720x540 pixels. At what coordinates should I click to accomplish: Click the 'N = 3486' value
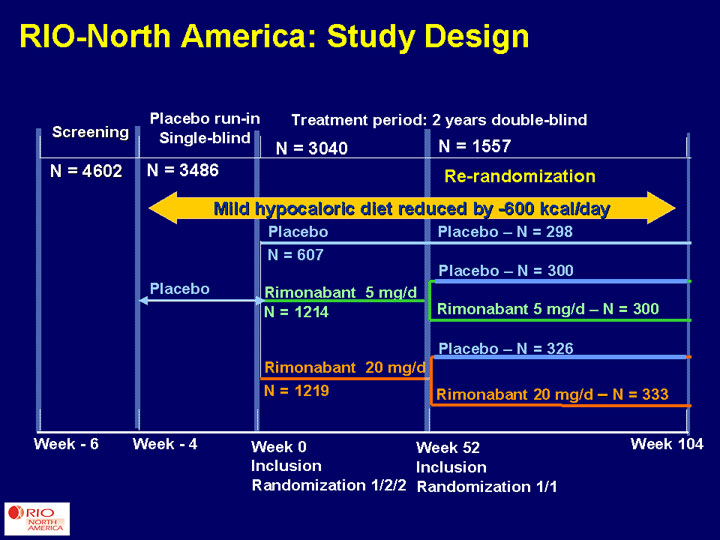(x=183, y=170)
